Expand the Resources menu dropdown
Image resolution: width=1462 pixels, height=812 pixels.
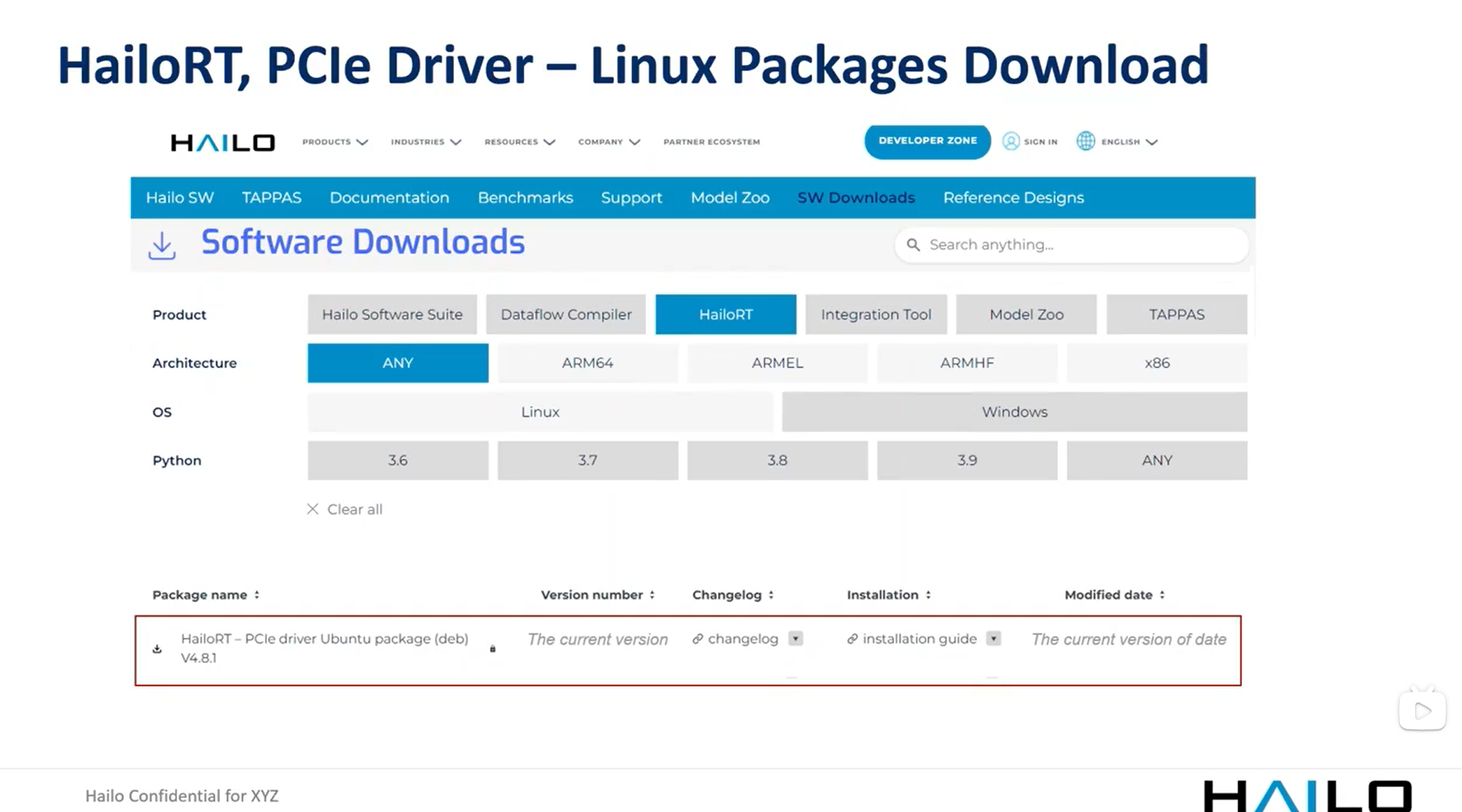pos(520,142)
